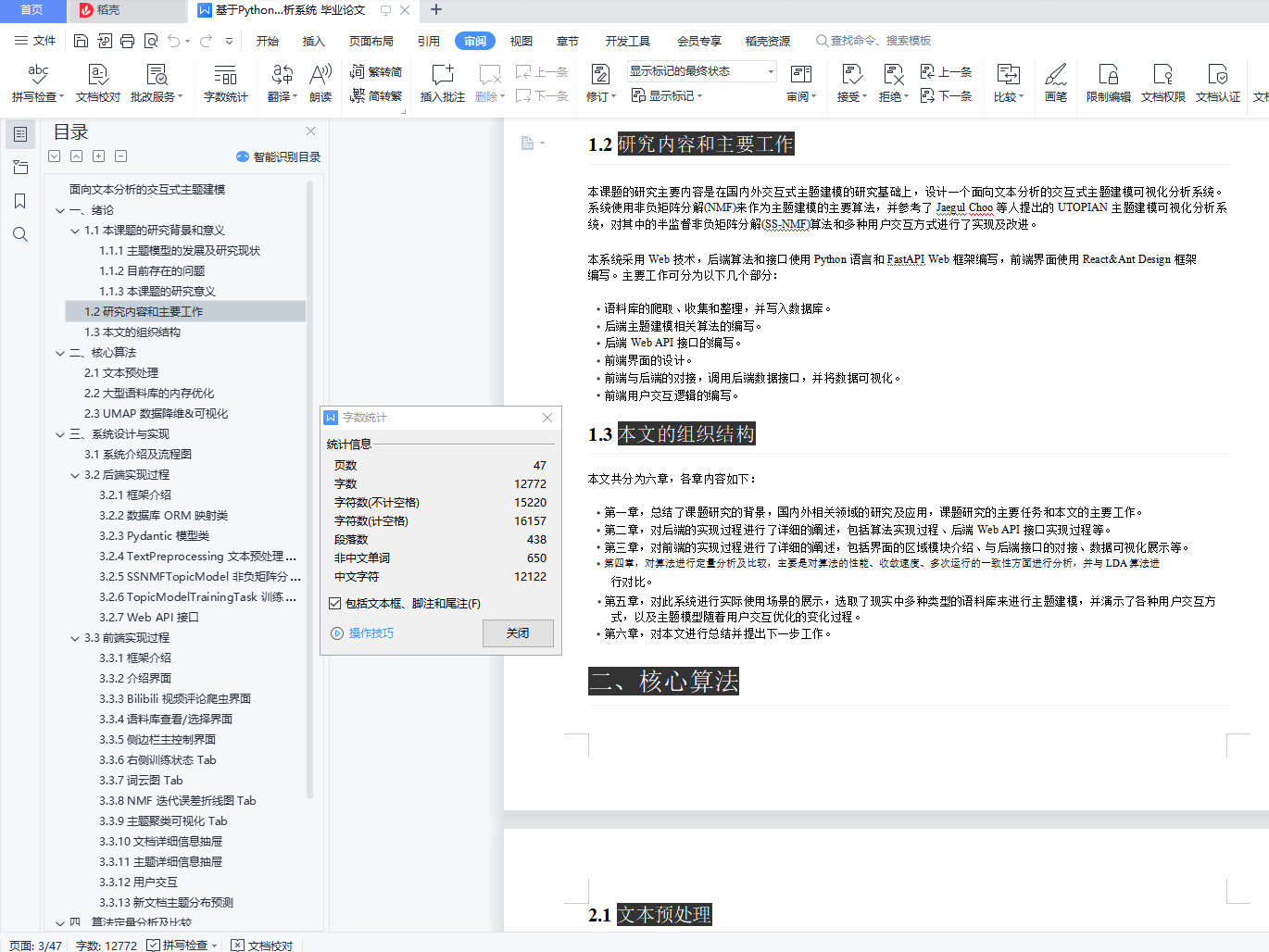1269x952 pixels.
Task: Switch to the 首页 home tab
Action: (x=32, y=10)
